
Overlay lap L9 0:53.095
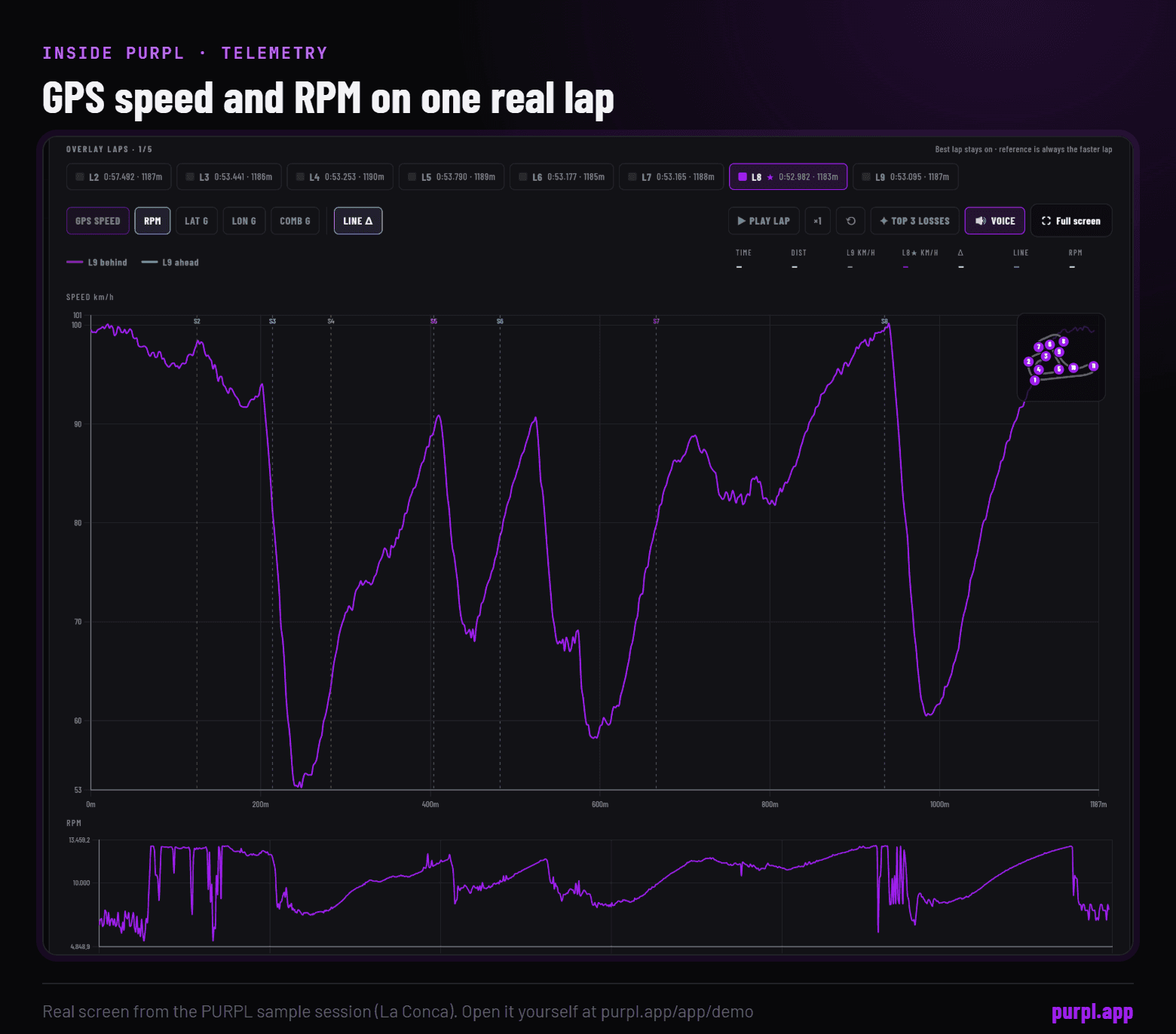click(x=905, y=177)
